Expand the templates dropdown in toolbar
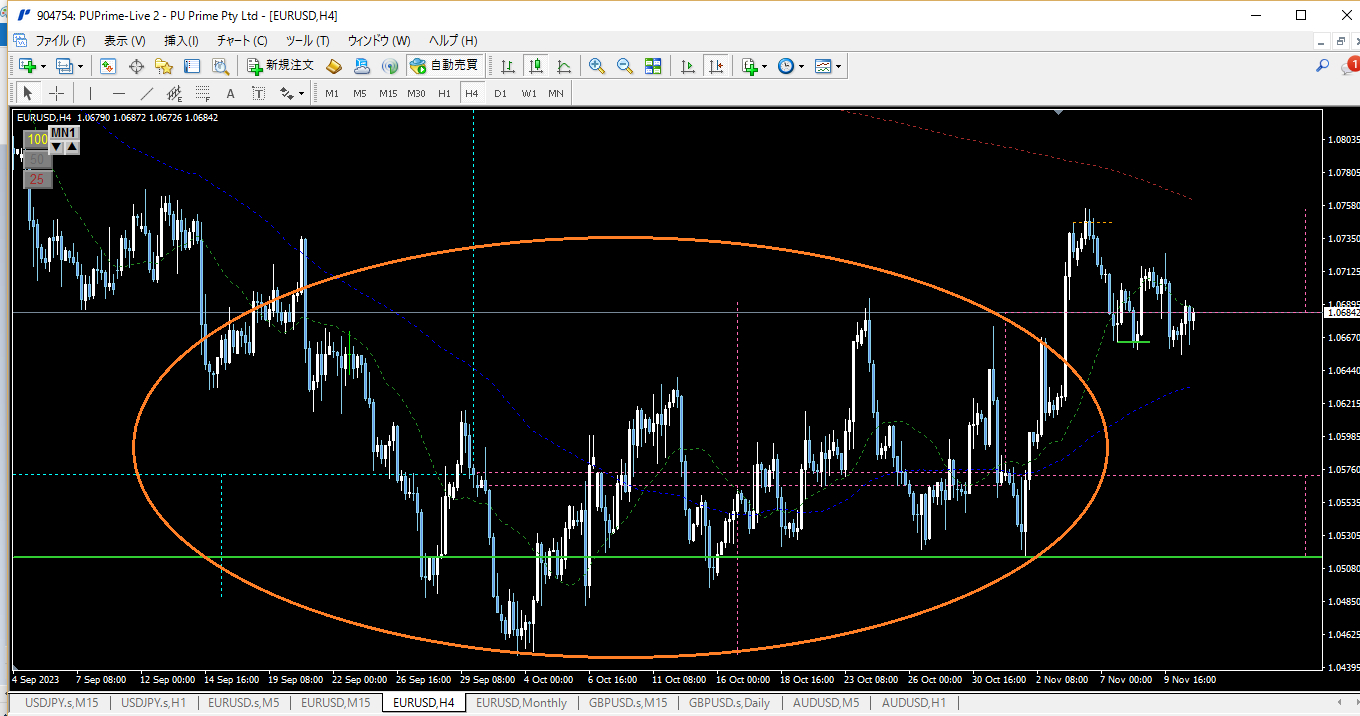Screen dimensions: 1360x716 (838, 66)
